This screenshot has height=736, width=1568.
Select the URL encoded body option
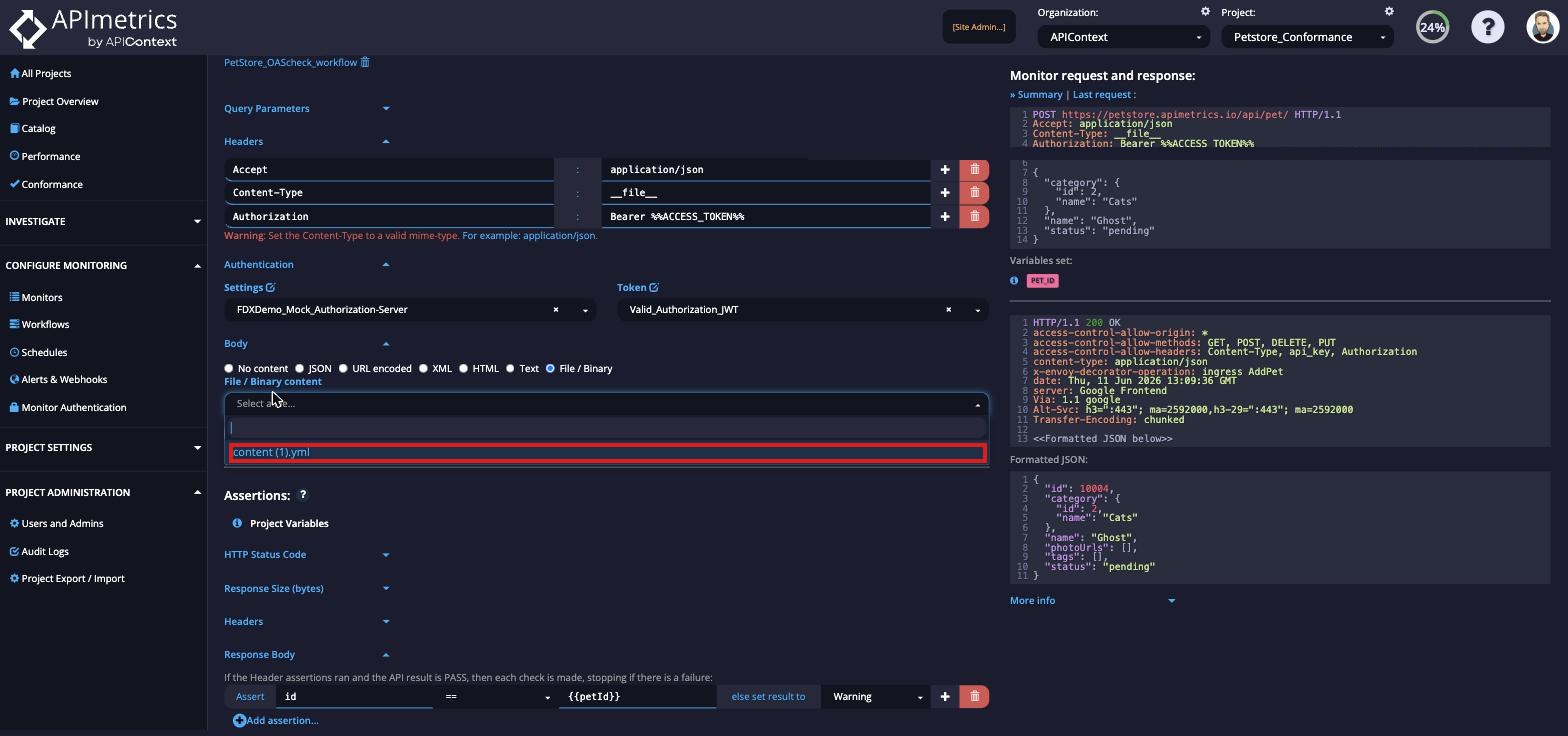[343, 369]
